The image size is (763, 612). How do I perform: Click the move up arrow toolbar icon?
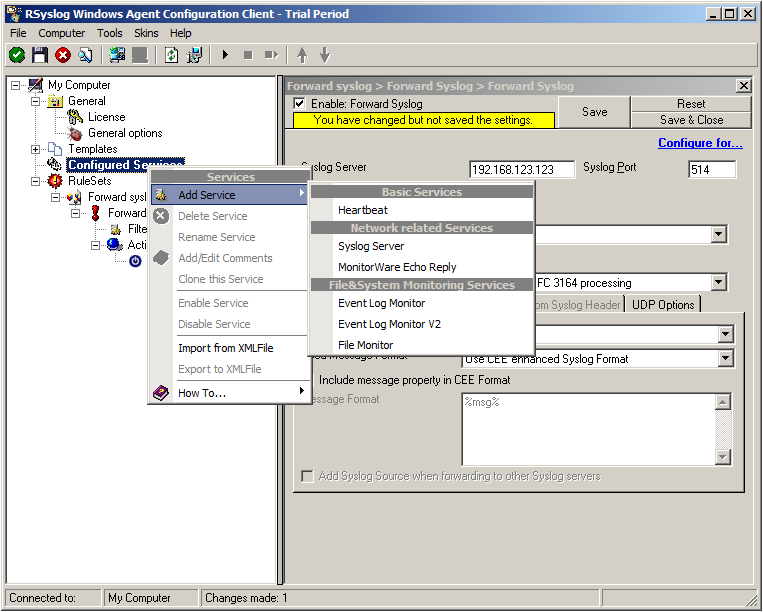pos(302,55)
